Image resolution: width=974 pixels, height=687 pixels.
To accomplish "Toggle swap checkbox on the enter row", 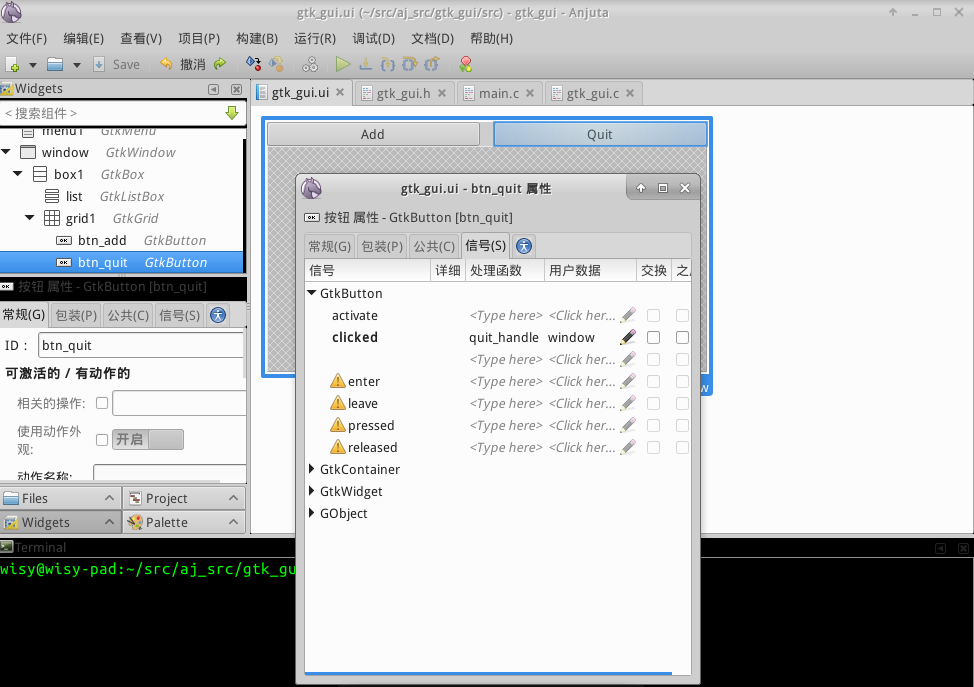I will point(653,381).
